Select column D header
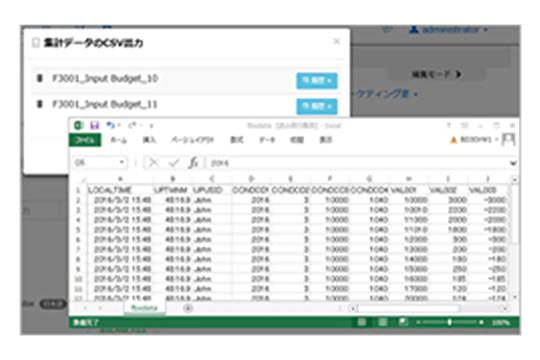Screen dimensions: 540x360 click(x=251, y=179)
